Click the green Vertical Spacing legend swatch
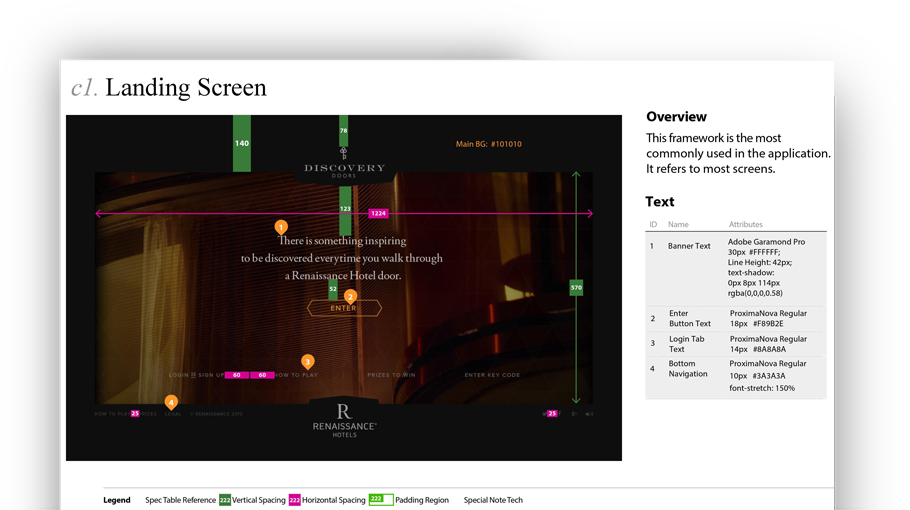This screenshot has height=510, width=910. coord(225,500)
